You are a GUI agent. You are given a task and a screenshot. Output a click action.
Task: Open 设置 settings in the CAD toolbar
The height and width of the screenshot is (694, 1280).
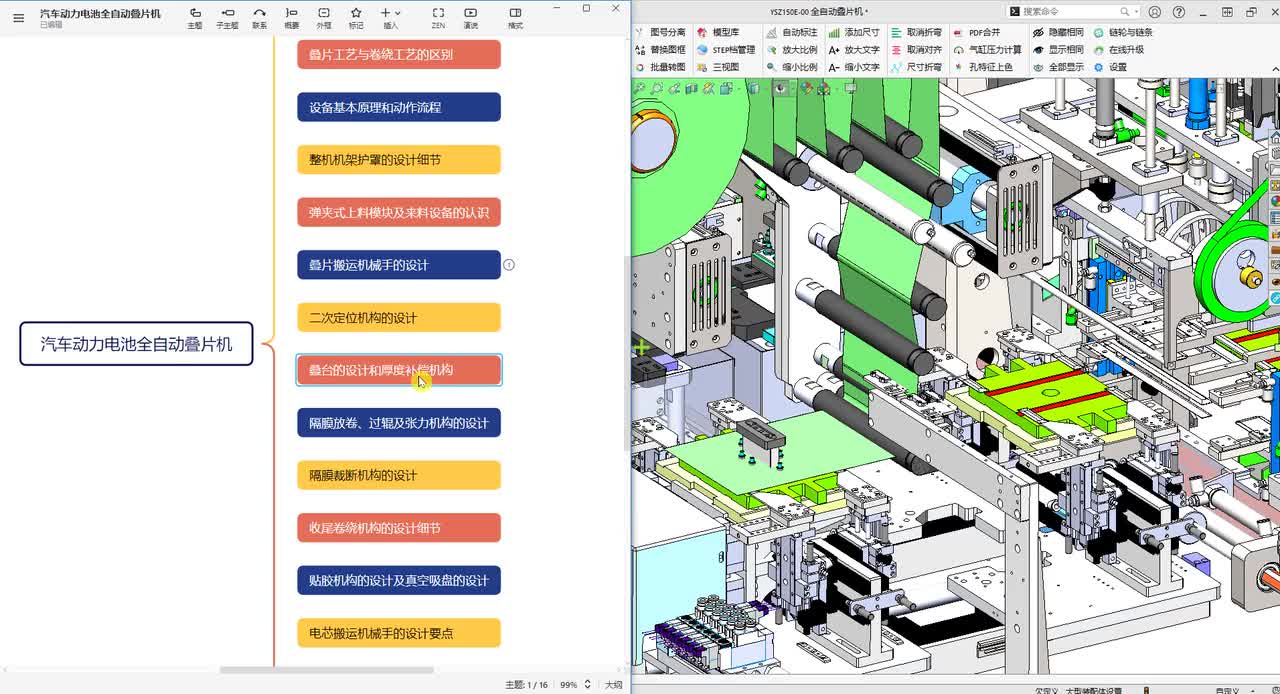[1110, 67]
